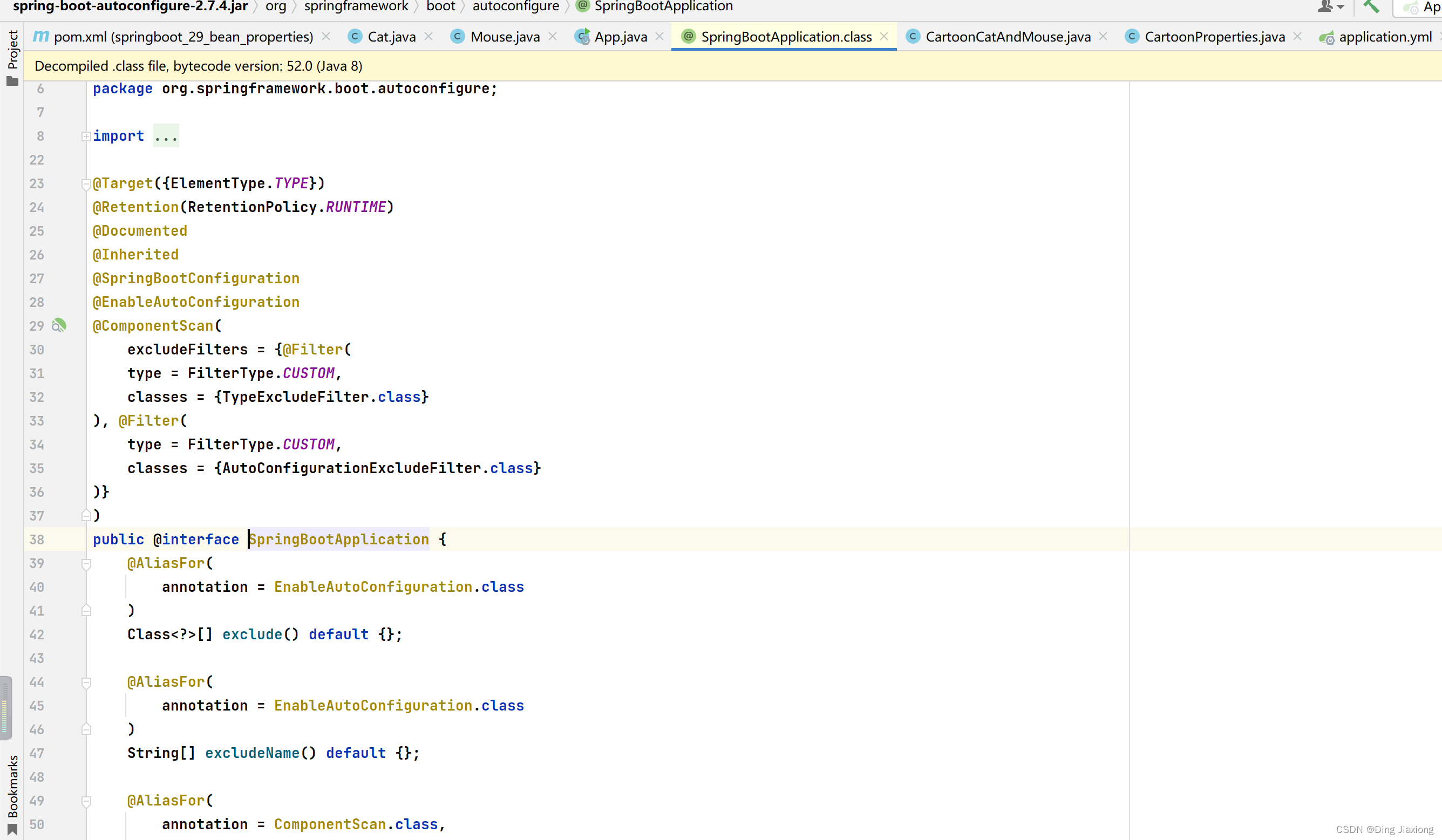
Task: Click the boot breadcrumb
Action: click(x=440, y=6)
